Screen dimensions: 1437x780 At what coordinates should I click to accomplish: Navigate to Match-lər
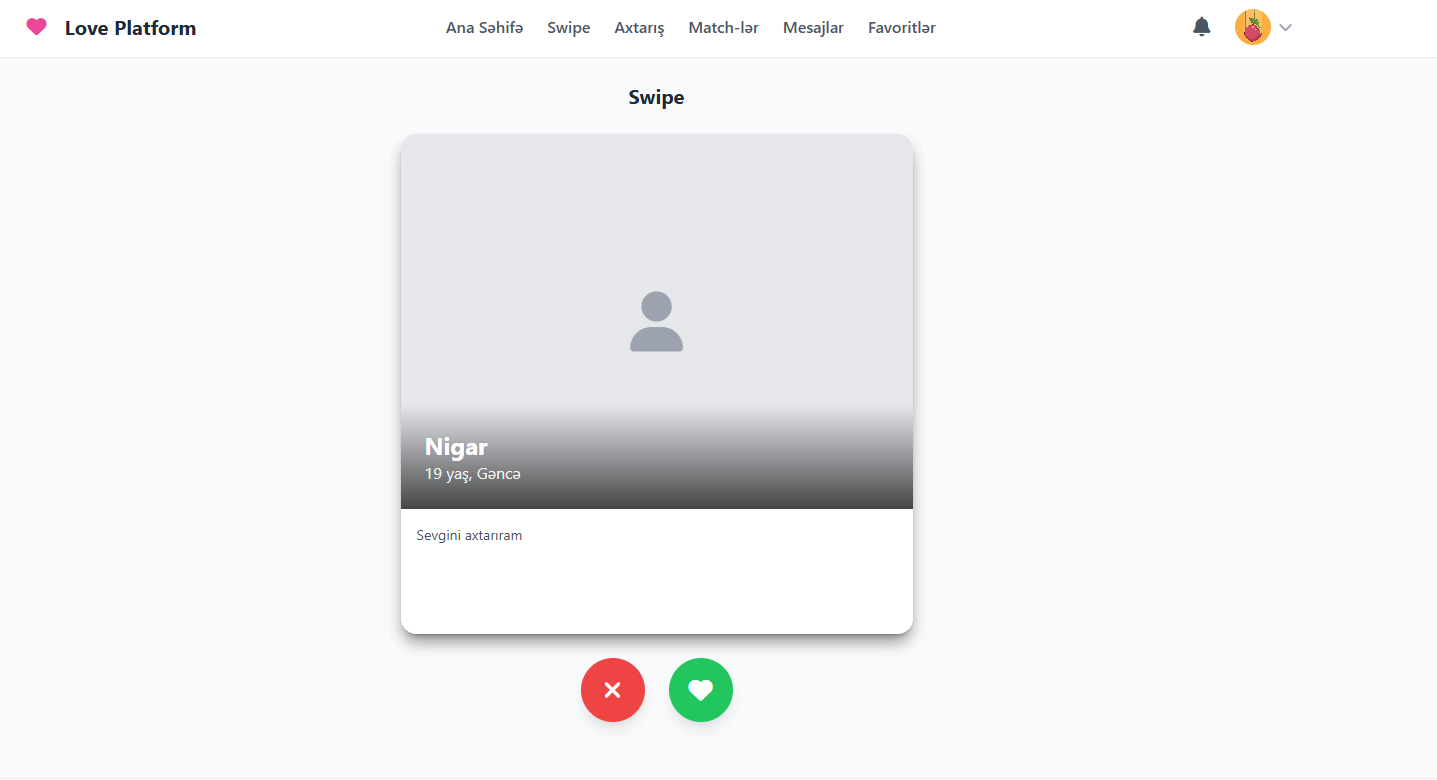pyautogui.click(x=724, y=28)
